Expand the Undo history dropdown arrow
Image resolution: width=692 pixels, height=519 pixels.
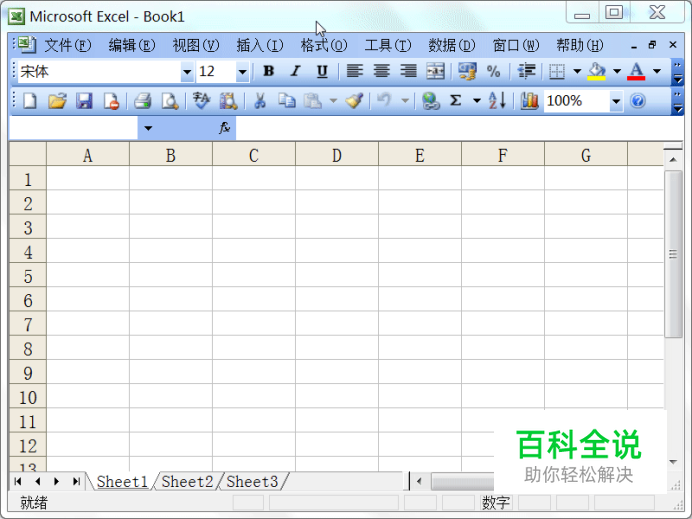(x=405, y=101)
